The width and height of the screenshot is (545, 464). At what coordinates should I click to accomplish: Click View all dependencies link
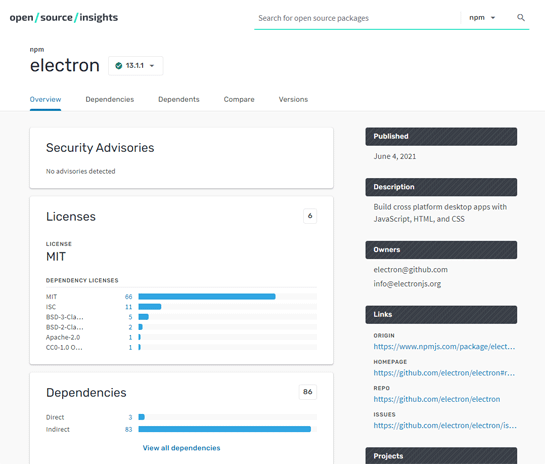(181, 448)
